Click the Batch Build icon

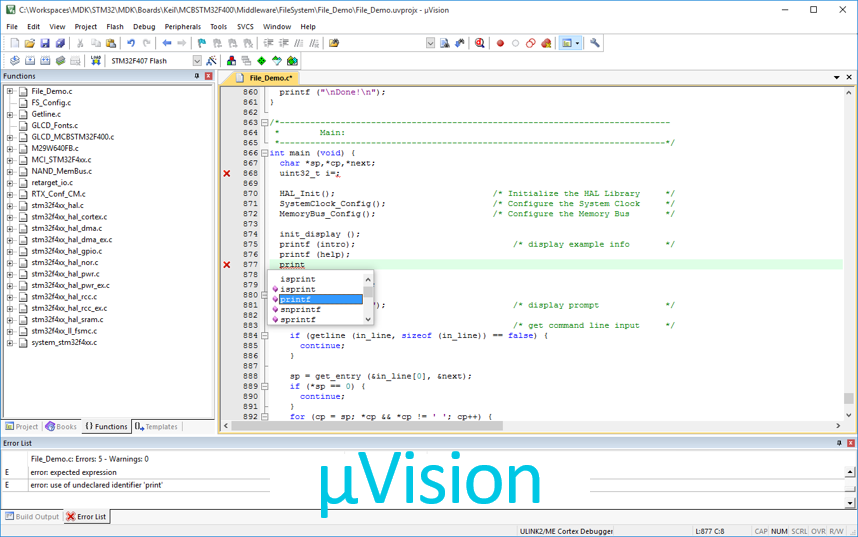pos(60,61)
